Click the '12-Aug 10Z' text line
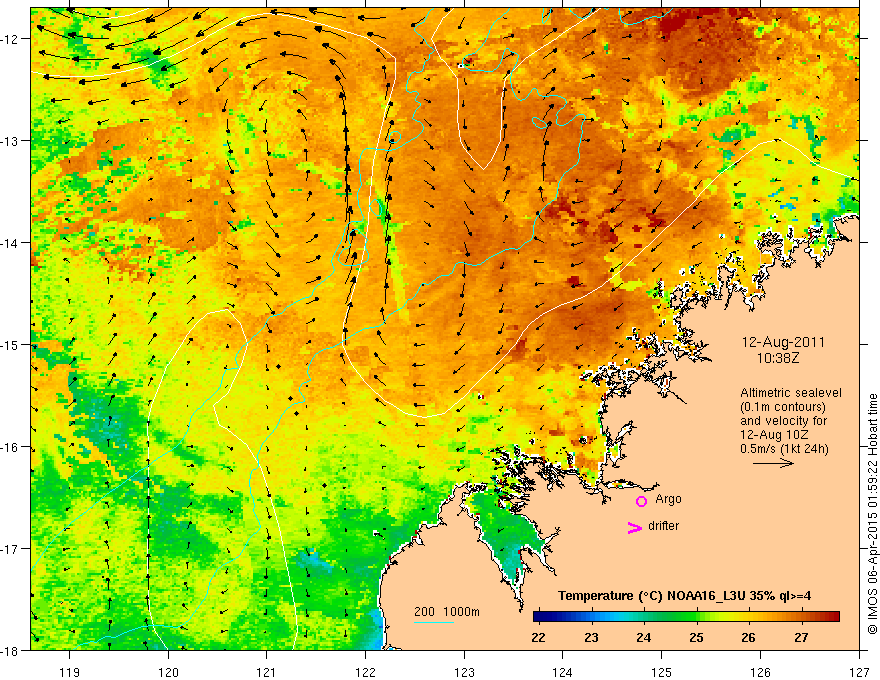 pyautogui.click(x=775, y=435)
